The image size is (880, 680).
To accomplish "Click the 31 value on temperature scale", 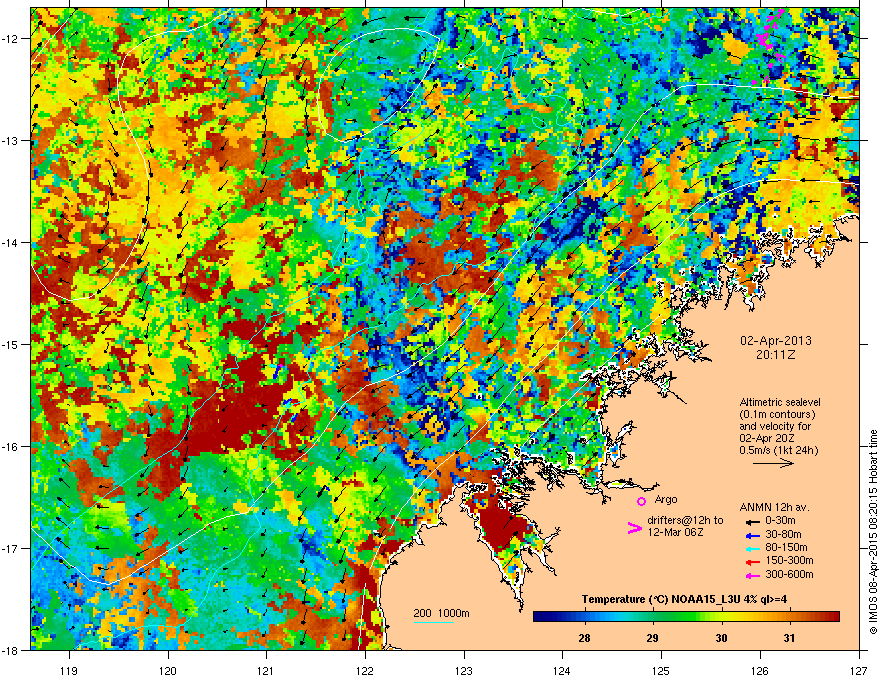I will (x=789, y=638).
